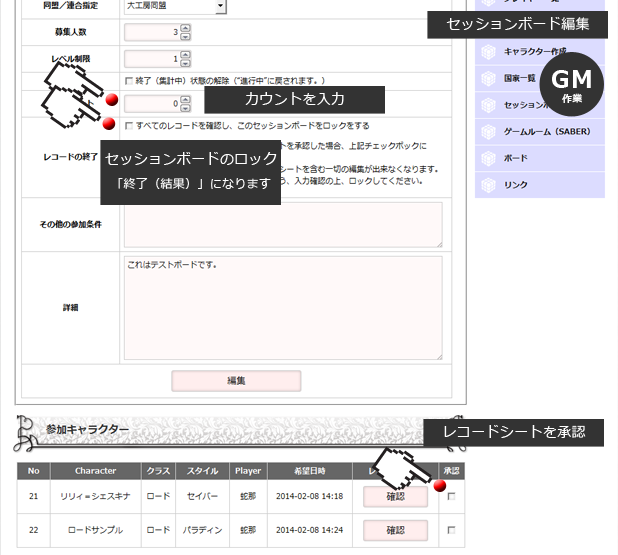This screenshot has height=555, width=618.
Task: Click the セイバー style cell
Action: (x=202, y=496)
